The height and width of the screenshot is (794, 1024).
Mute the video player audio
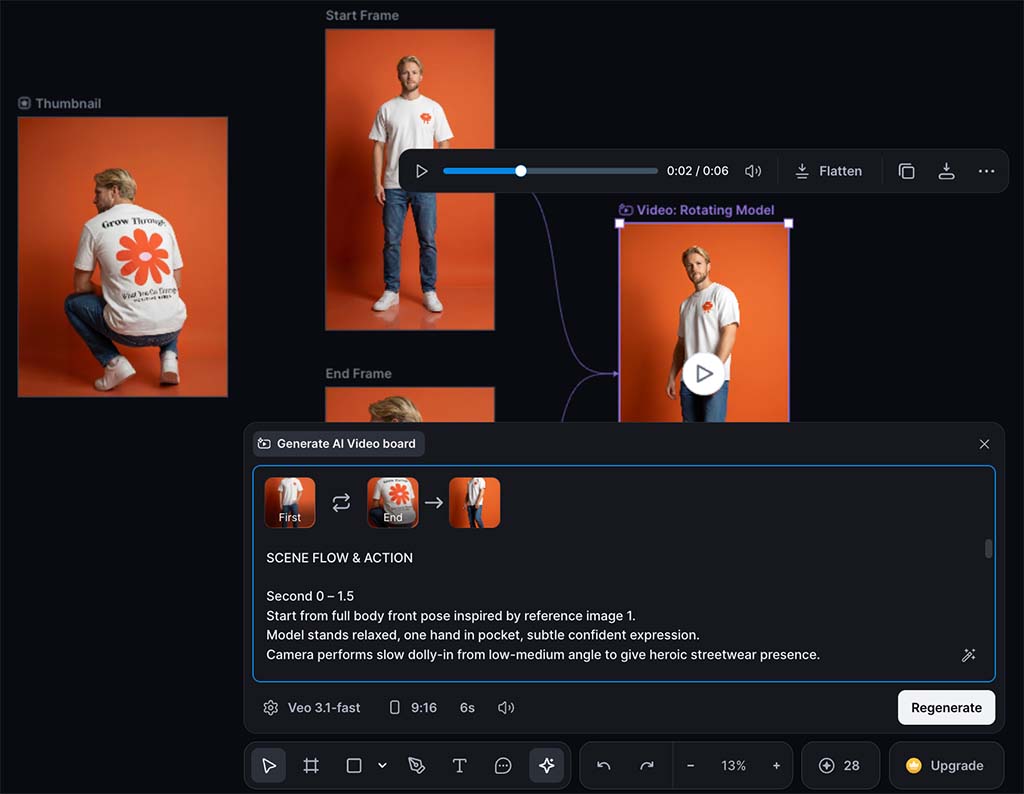753,170
